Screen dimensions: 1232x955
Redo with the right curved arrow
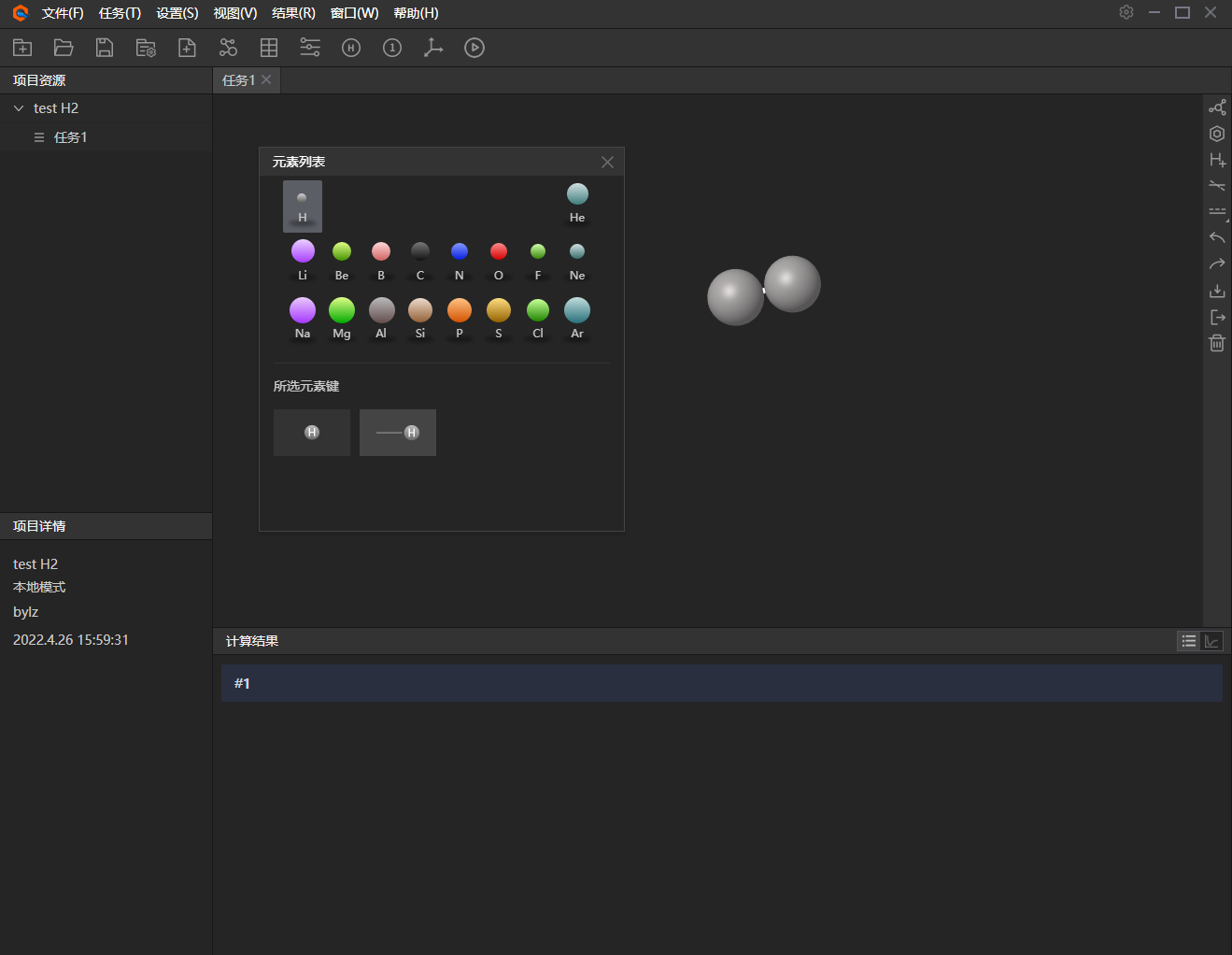tap(1217, 264)
